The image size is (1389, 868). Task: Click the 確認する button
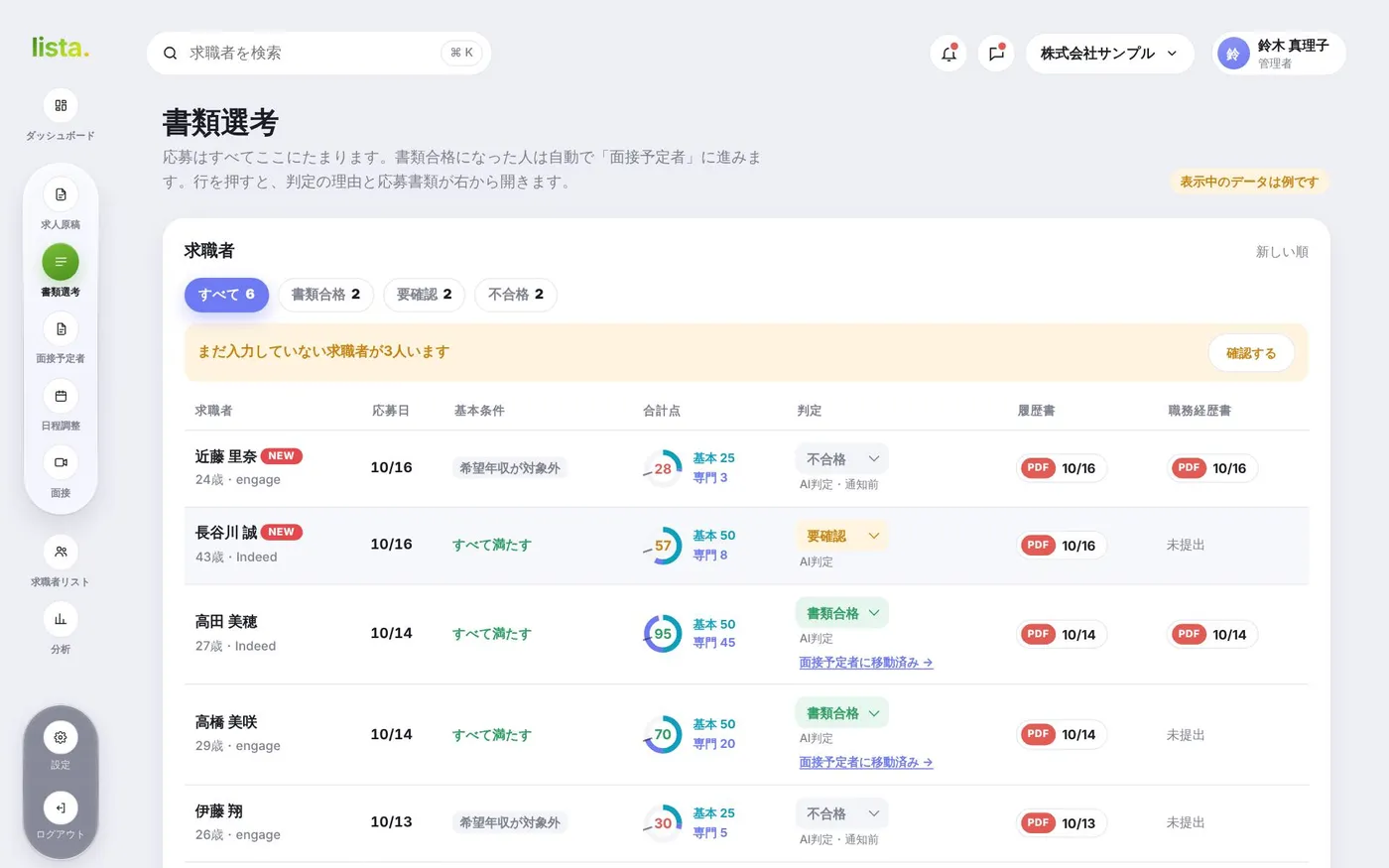click(1251, 353)
